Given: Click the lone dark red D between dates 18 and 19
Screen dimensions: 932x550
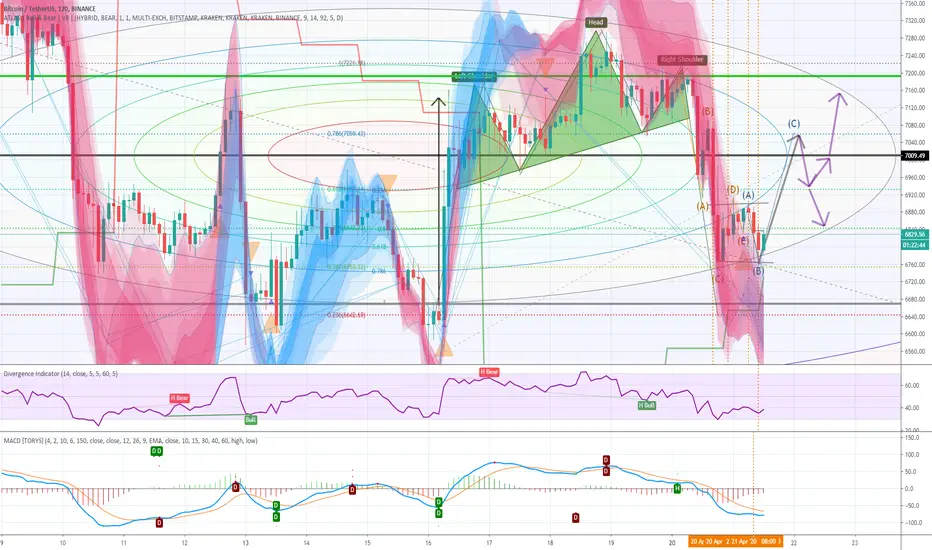Looking at the screenshot, I should (575, 518).
